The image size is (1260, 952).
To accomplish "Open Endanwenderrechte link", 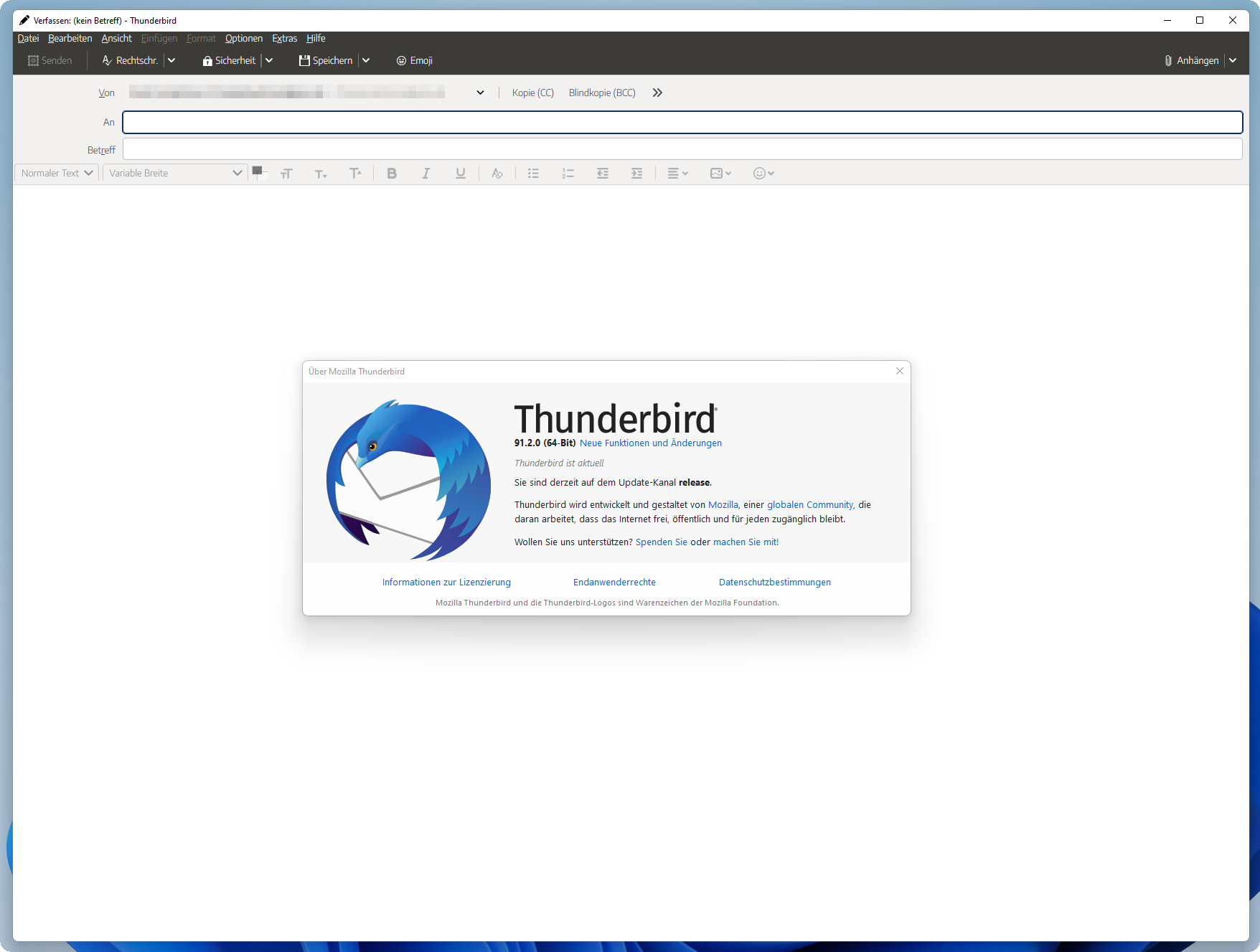I will (614, 583).
